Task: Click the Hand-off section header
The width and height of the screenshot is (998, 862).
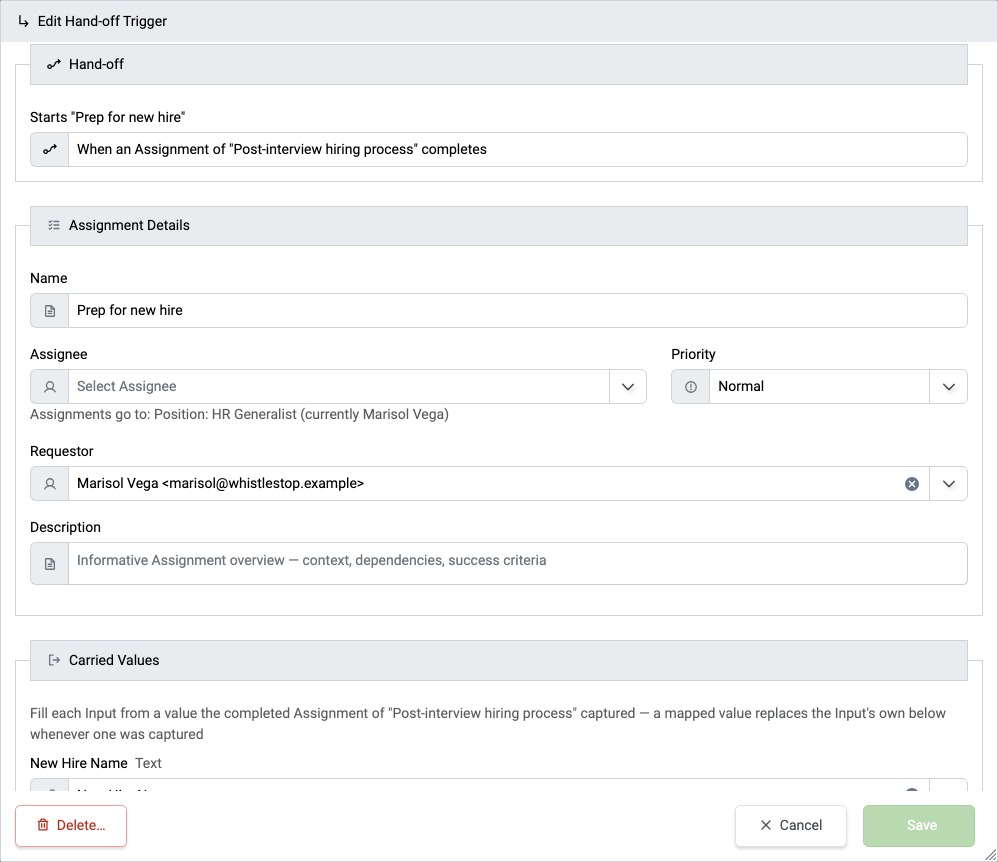Action: pyautogui.click(x=498, y=64)
